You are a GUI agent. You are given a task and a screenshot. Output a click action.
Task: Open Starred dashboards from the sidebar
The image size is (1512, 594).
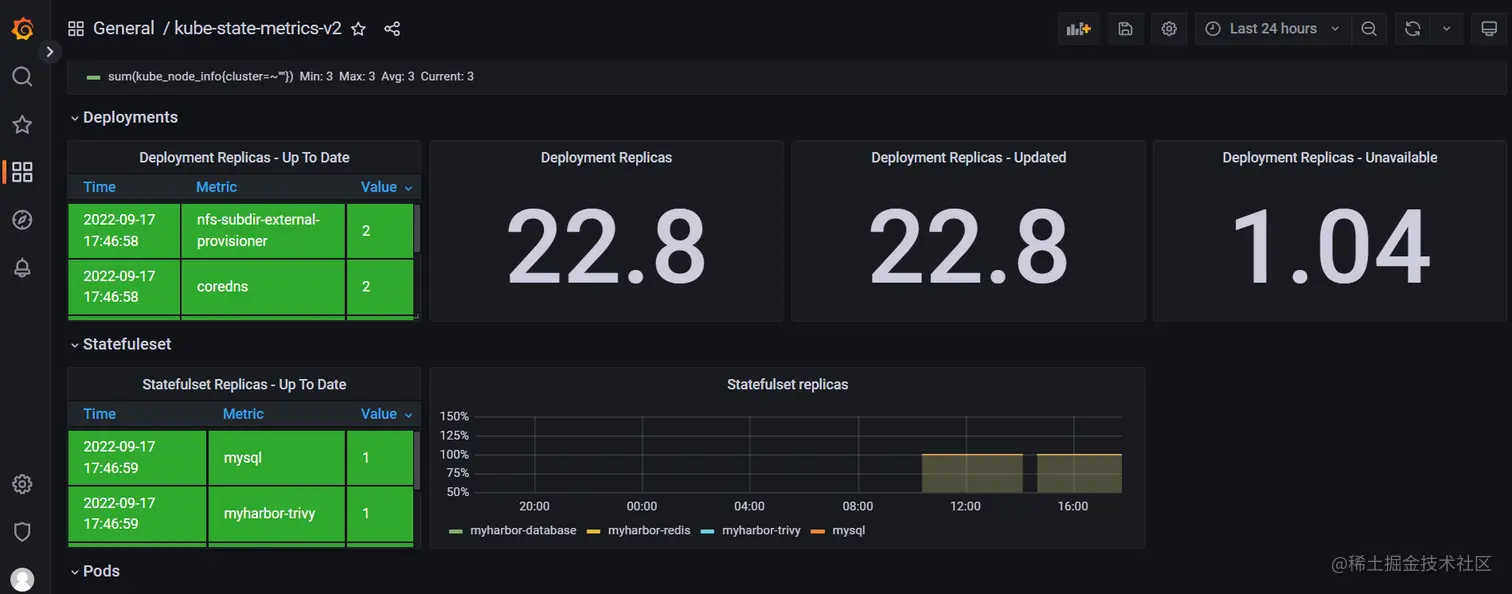(22, 124)
